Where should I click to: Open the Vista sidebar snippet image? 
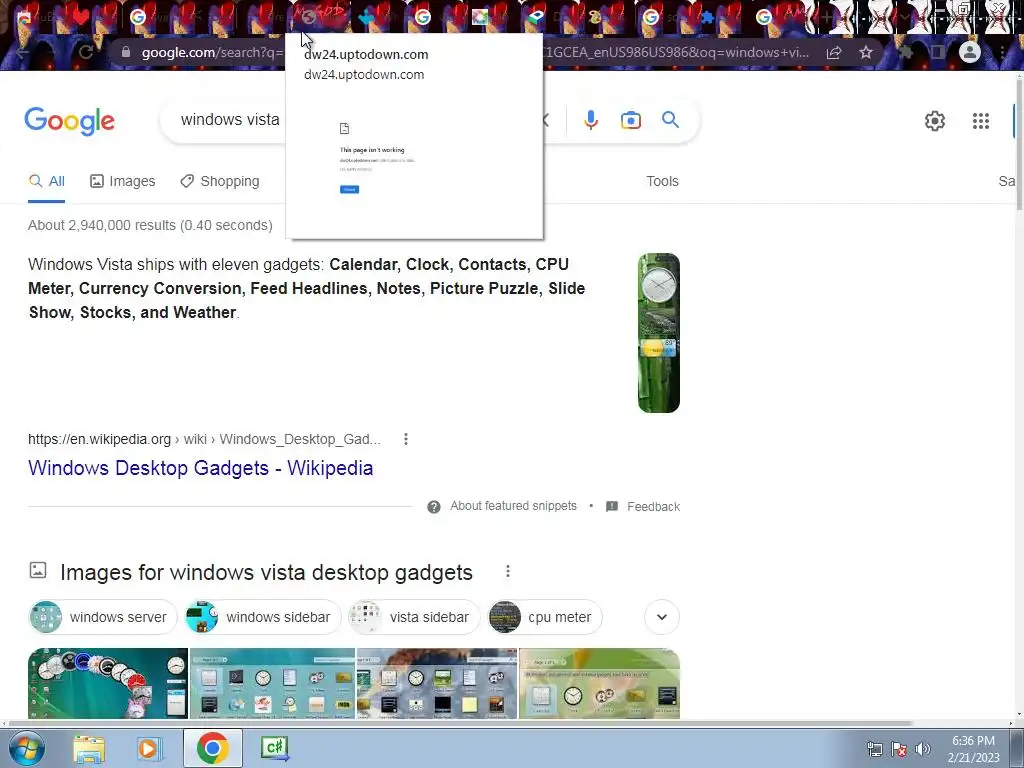658,333
